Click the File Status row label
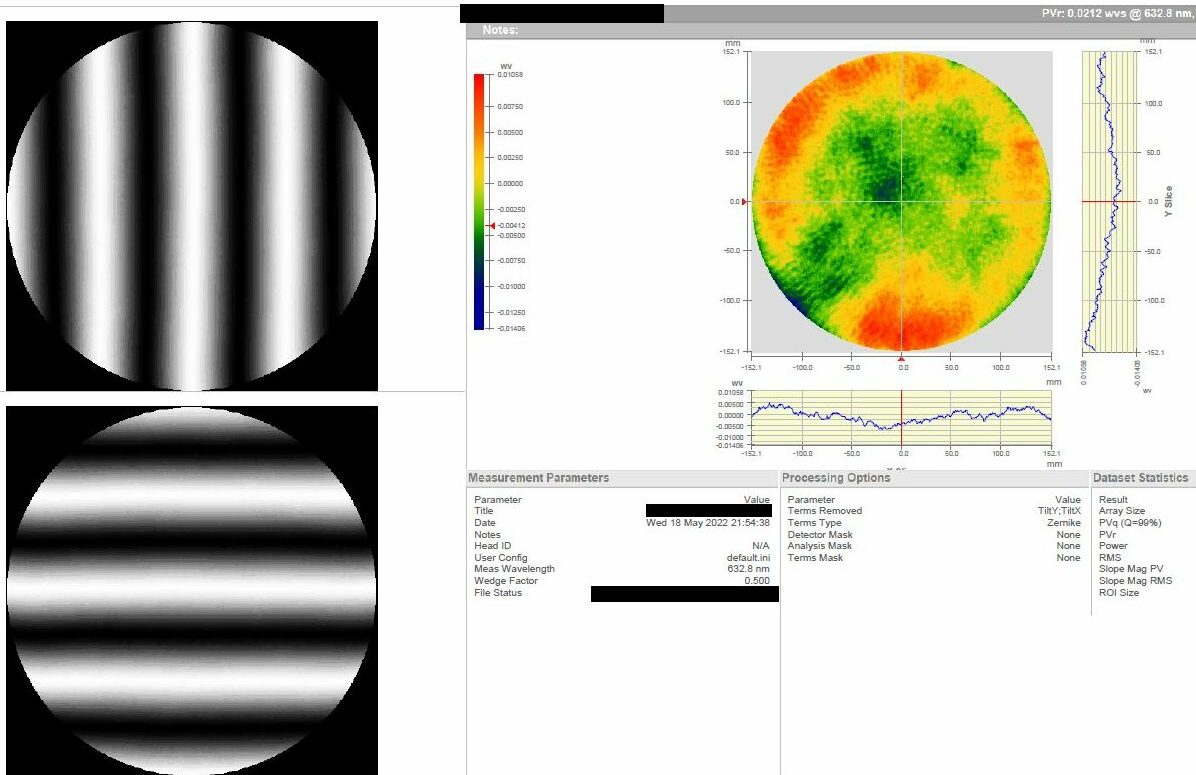Viewport: 1196px width, 775px height. tap(498, 593)
